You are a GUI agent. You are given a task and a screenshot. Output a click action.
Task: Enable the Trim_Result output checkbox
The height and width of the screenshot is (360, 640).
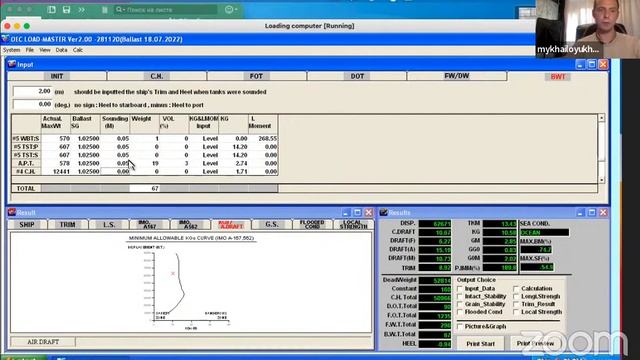(x=516, y=304)
